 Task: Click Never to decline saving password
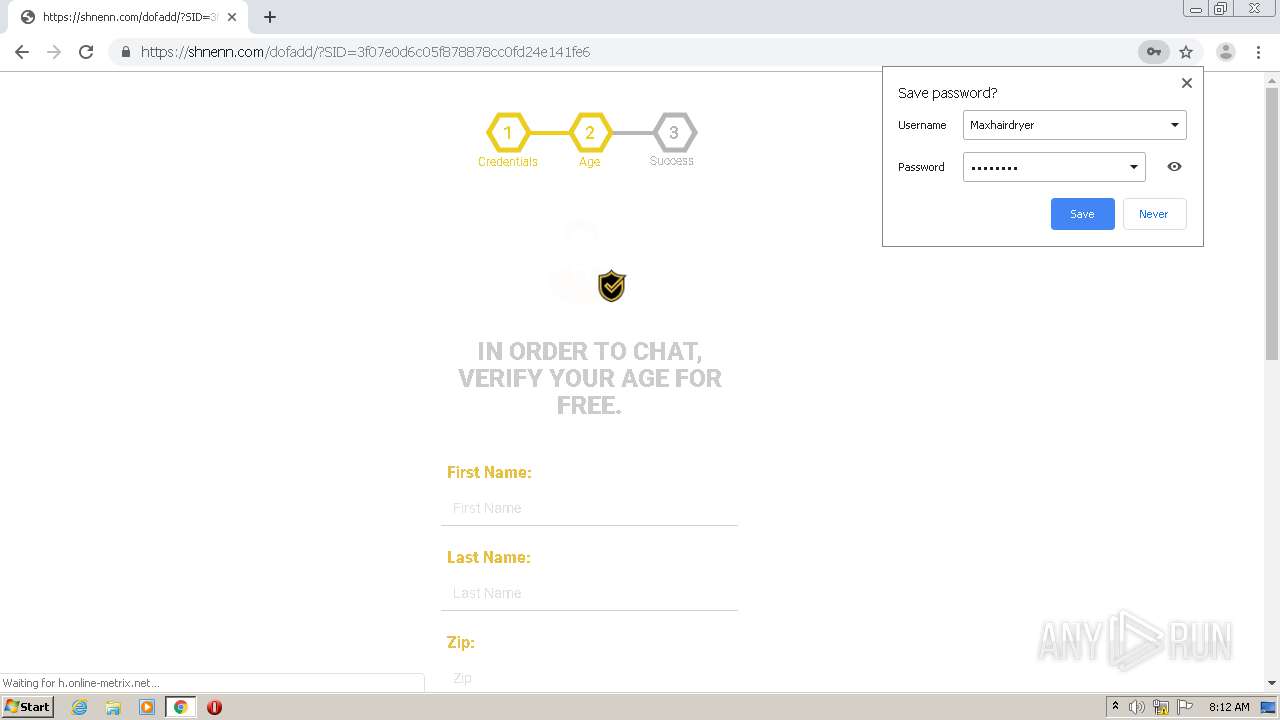(1154, 214)
